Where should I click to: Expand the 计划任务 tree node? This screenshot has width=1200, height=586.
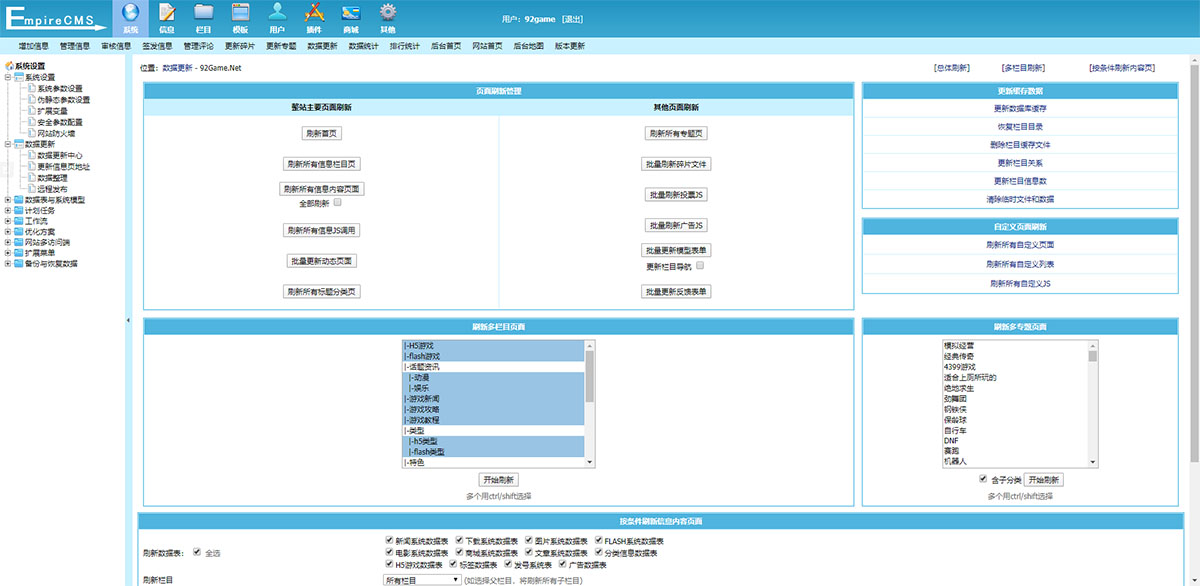click(x=8, y=210)
